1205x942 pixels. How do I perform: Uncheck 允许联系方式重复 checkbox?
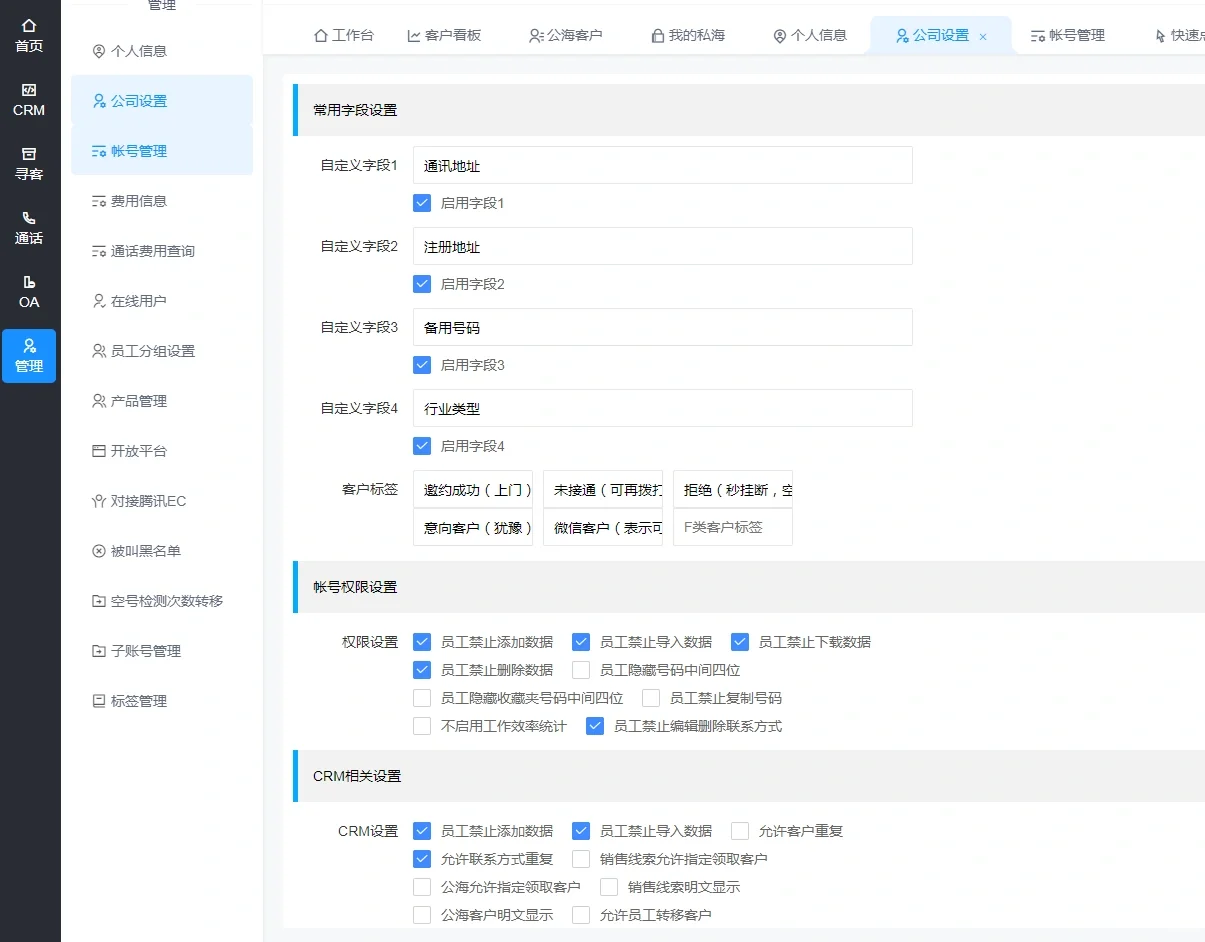pyautogui.click(x=422, y=859)
